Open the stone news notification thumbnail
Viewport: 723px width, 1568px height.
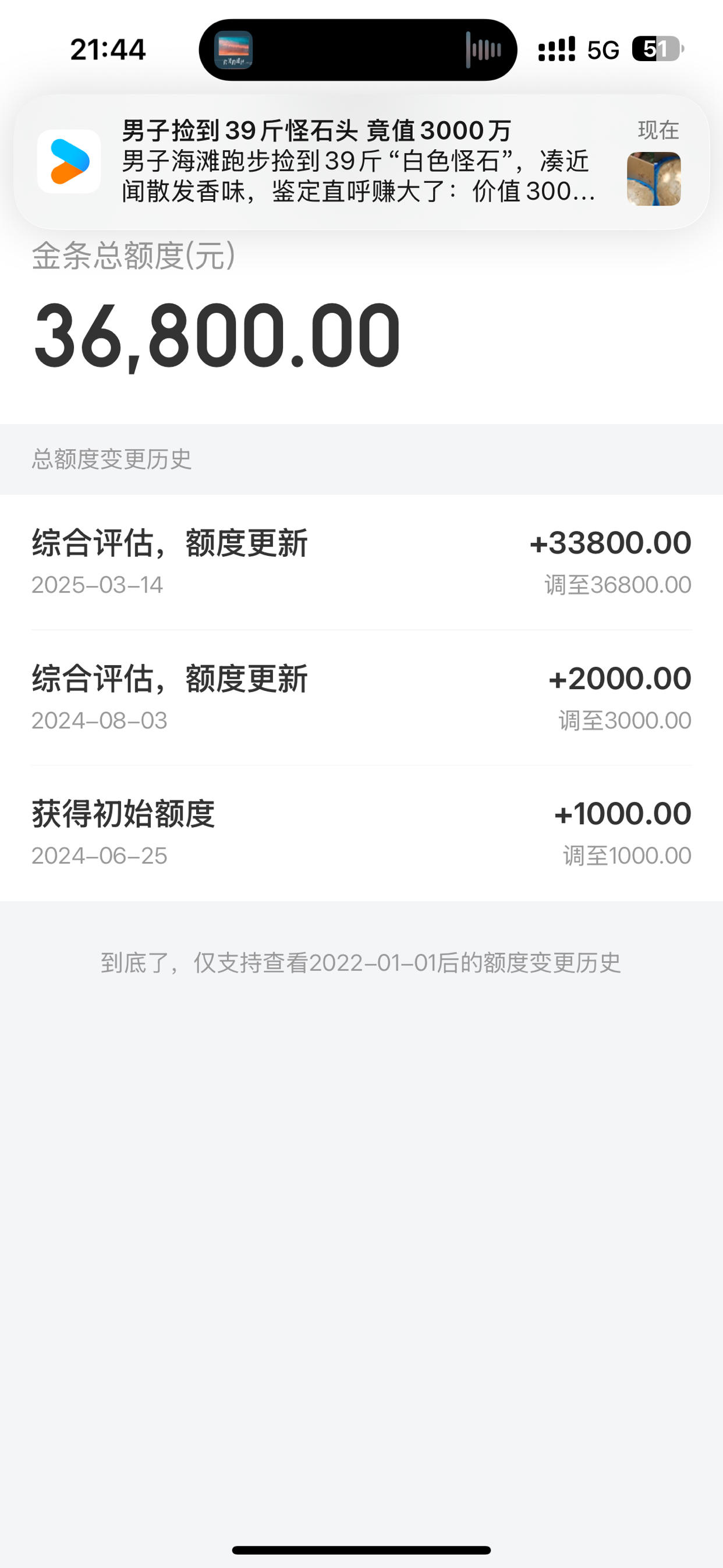click(654, 178)
